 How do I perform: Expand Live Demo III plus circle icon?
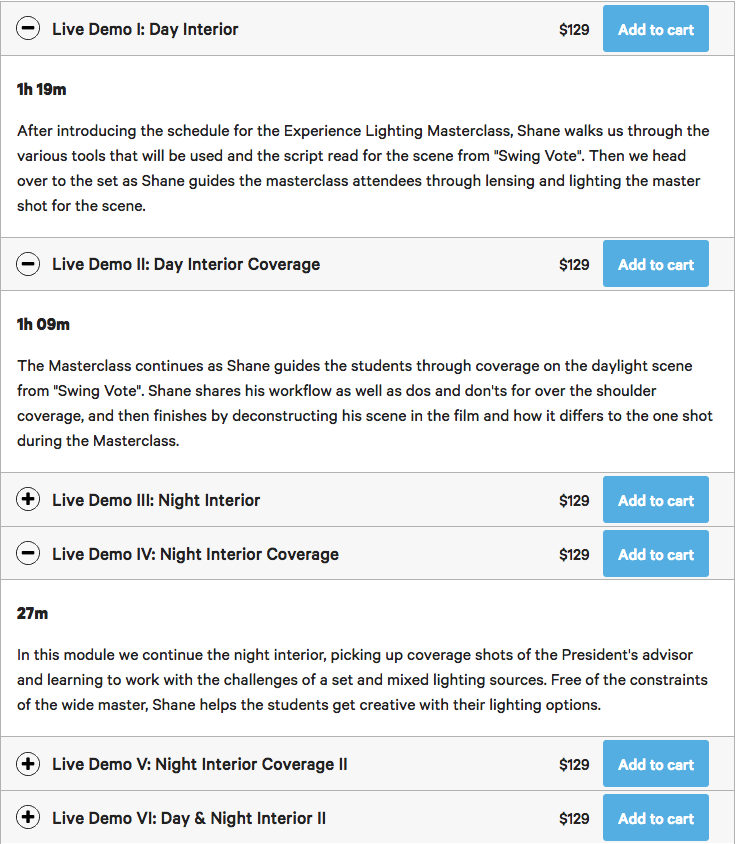tap(29, 500)
